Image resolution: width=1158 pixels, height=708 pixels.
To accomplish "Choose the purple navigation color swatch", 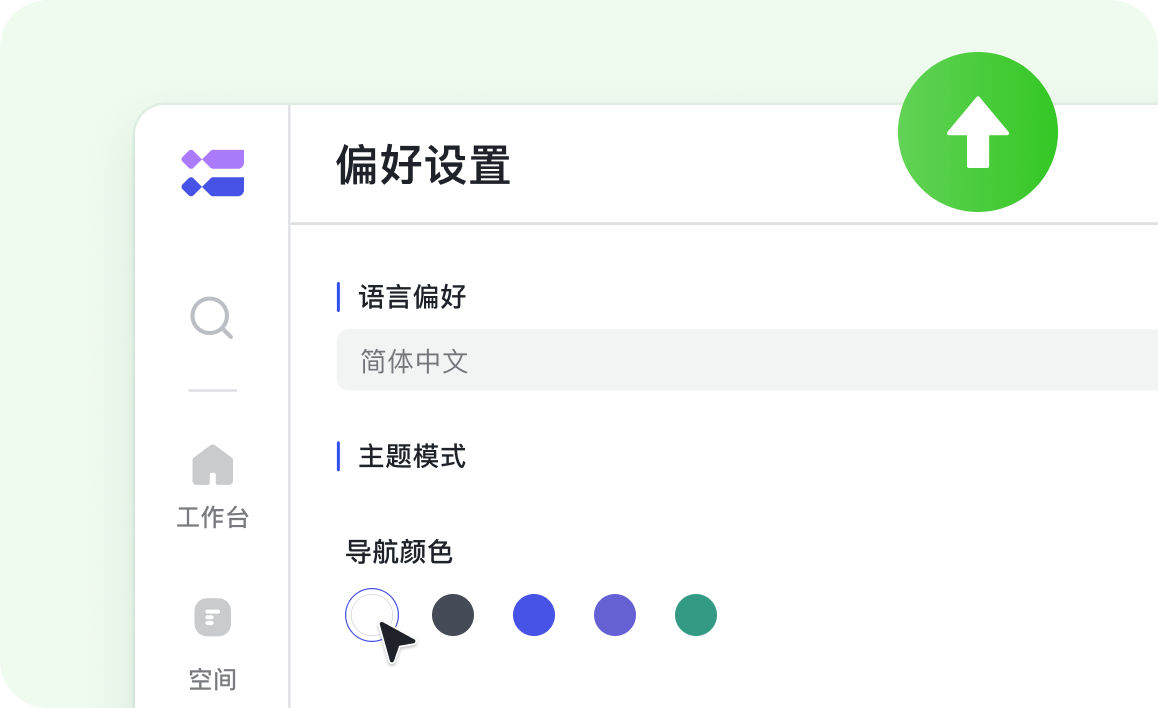I will pyautogui.click(x=615, y=615).
